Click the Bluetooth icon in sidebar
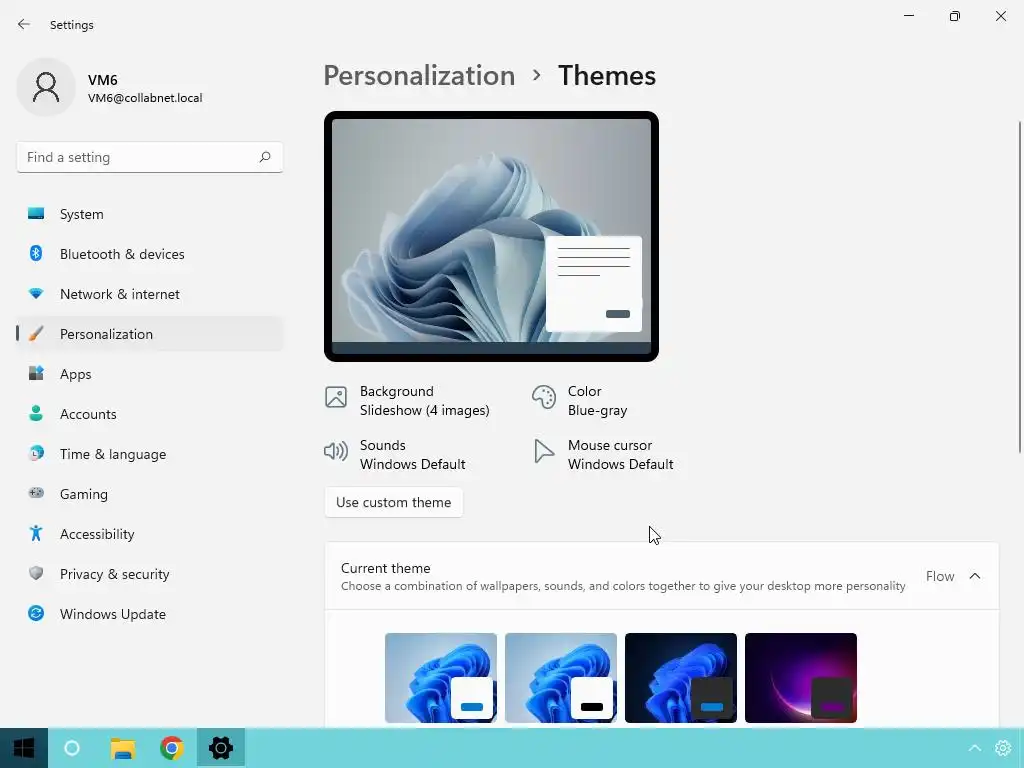The width and height of the screenshot is (1024, 768). coord(36,253)
